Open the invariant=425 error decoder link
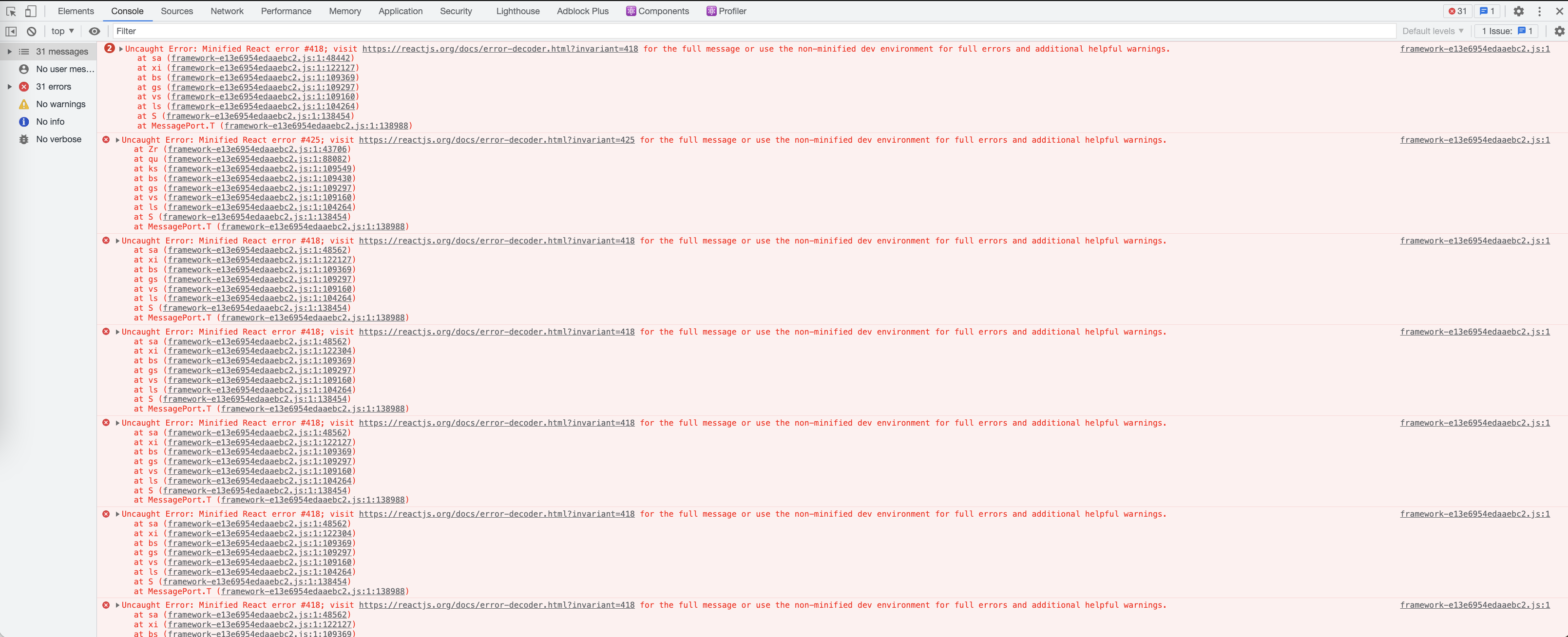 (x=496, y=140)
